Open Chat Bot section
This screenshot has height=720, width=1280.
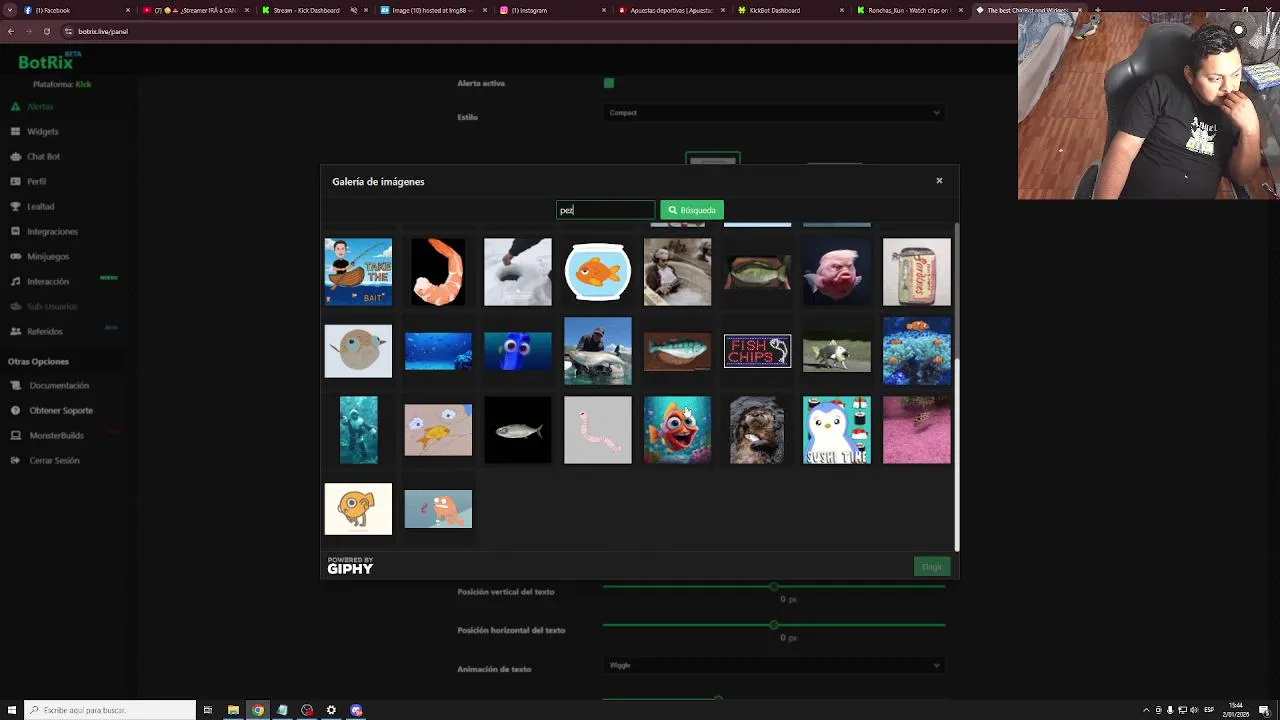point(43,156)
